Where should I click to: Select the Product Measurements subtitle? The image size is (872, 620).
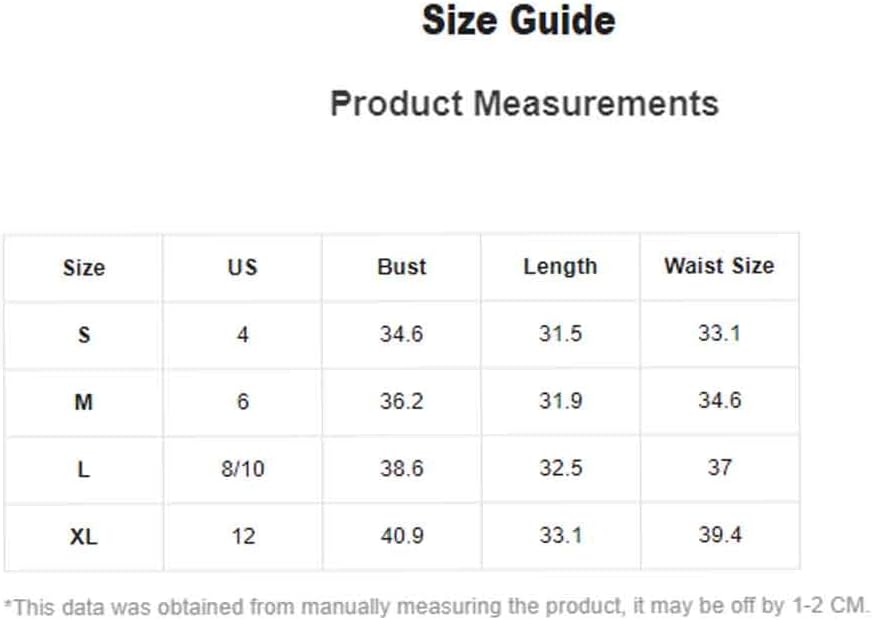tap(524, 103)
